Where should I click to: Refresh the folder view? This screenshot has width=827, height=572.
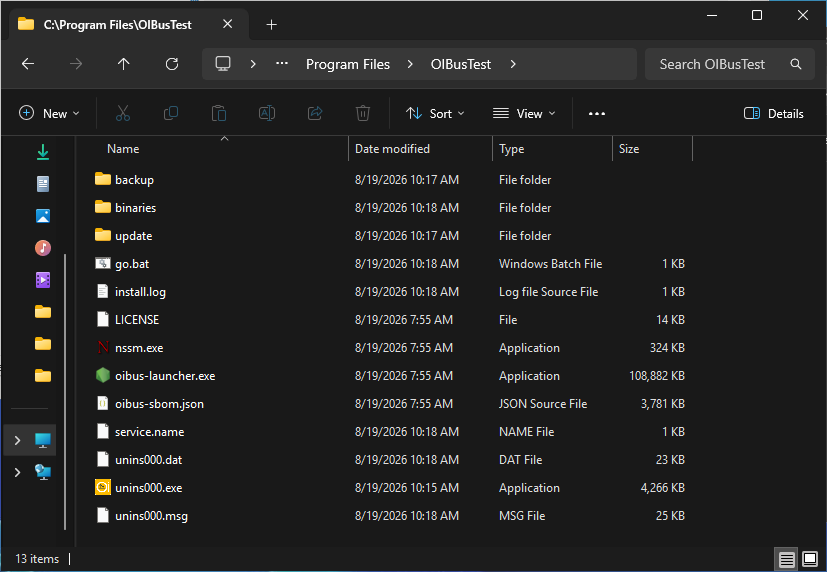point(172,64)
